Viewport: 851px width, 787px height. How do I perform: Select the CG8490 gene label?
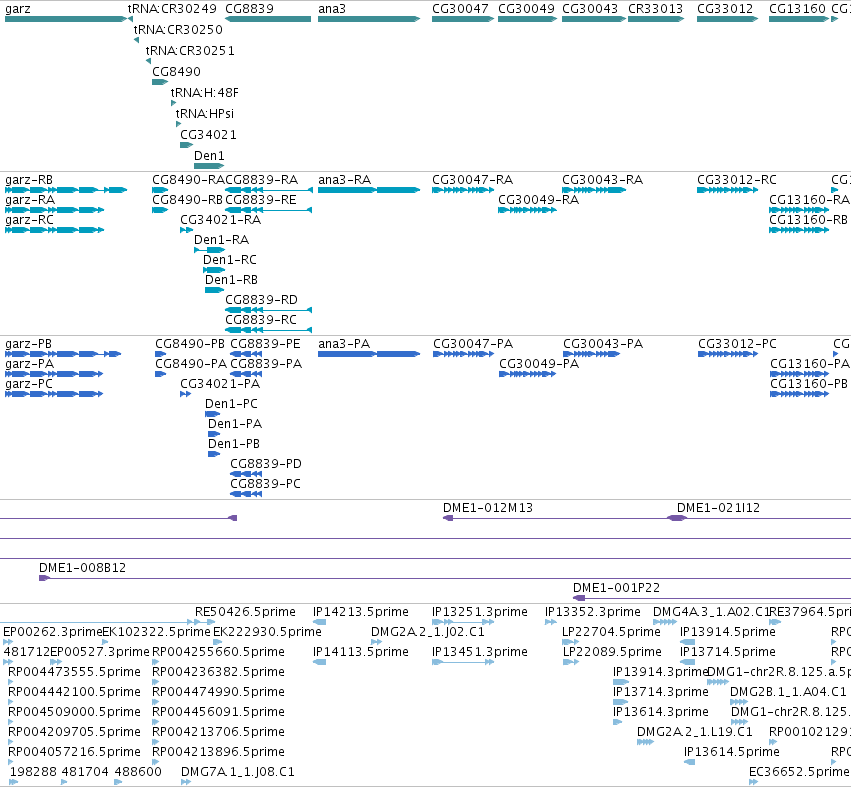(176, 72)
